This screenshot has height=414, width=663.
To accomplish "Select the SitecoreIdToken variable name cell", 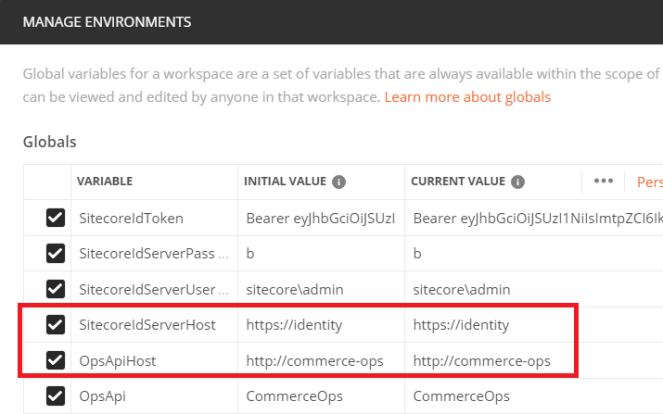I will pos(154,218).
